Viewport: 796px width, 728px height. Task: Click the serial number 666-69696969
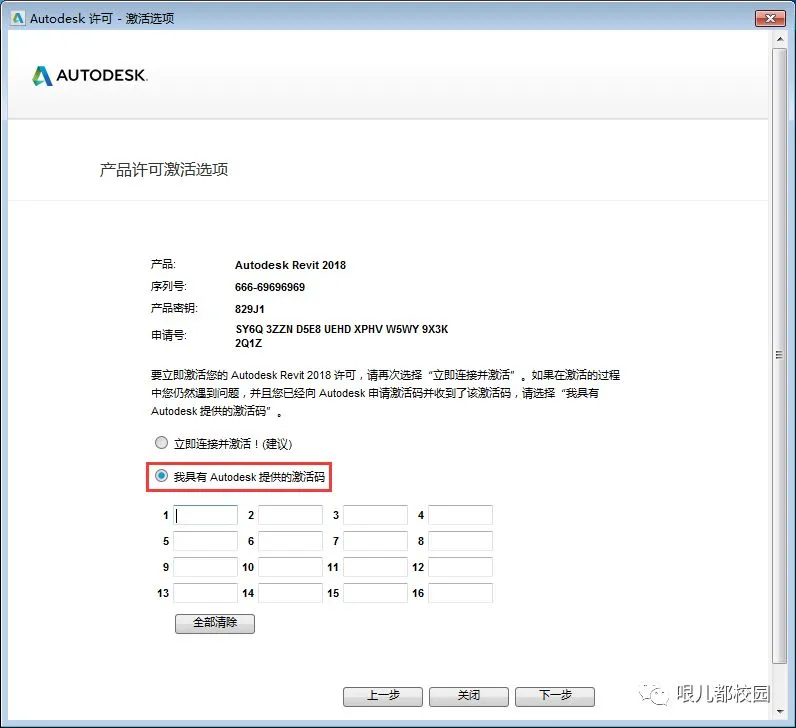[270, 287]
